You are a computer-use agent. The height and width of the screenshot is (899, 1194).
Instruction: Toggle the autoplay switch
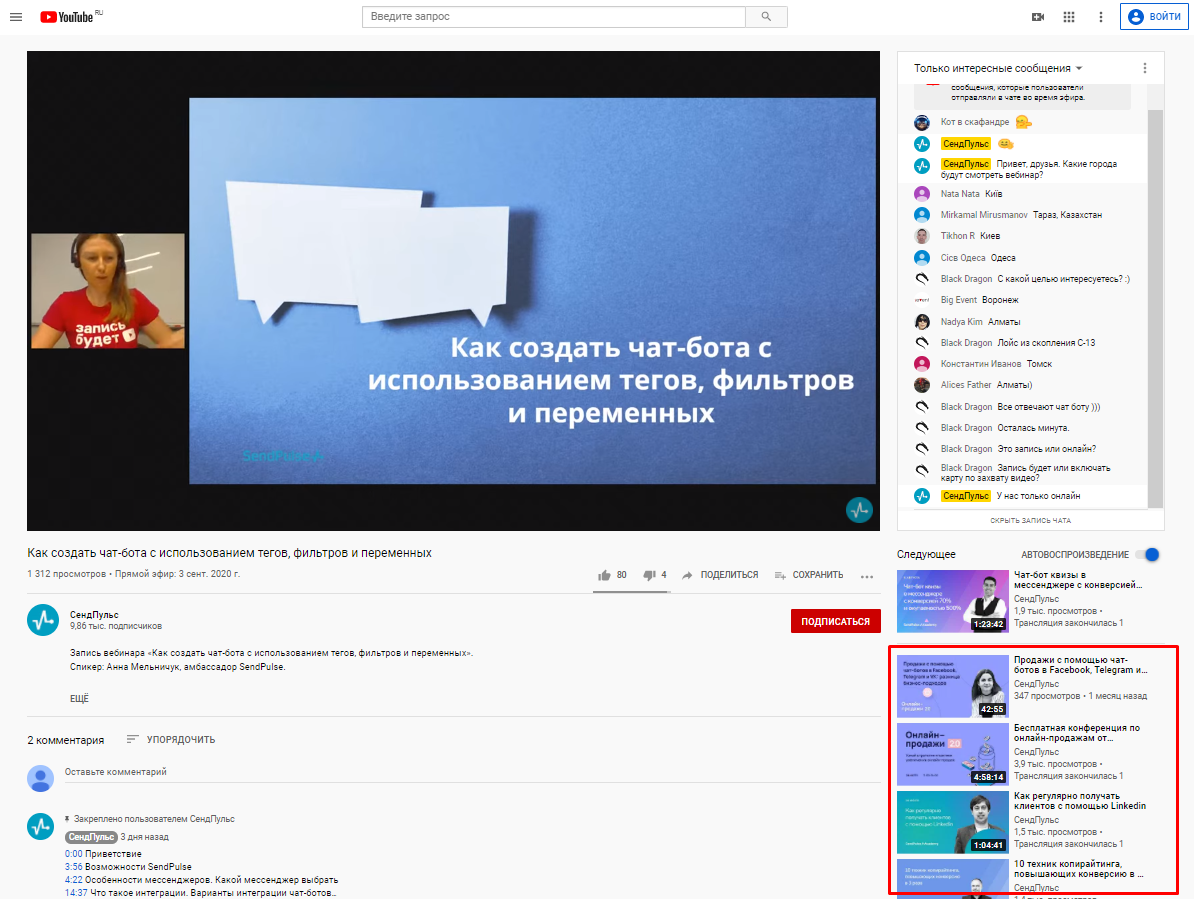coord(1148,554)
